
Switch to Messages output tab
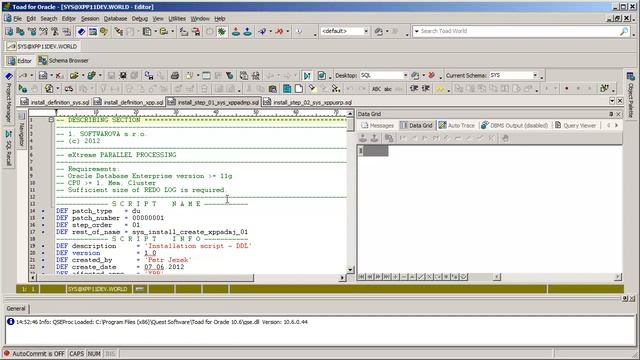[x=377, y=126]
